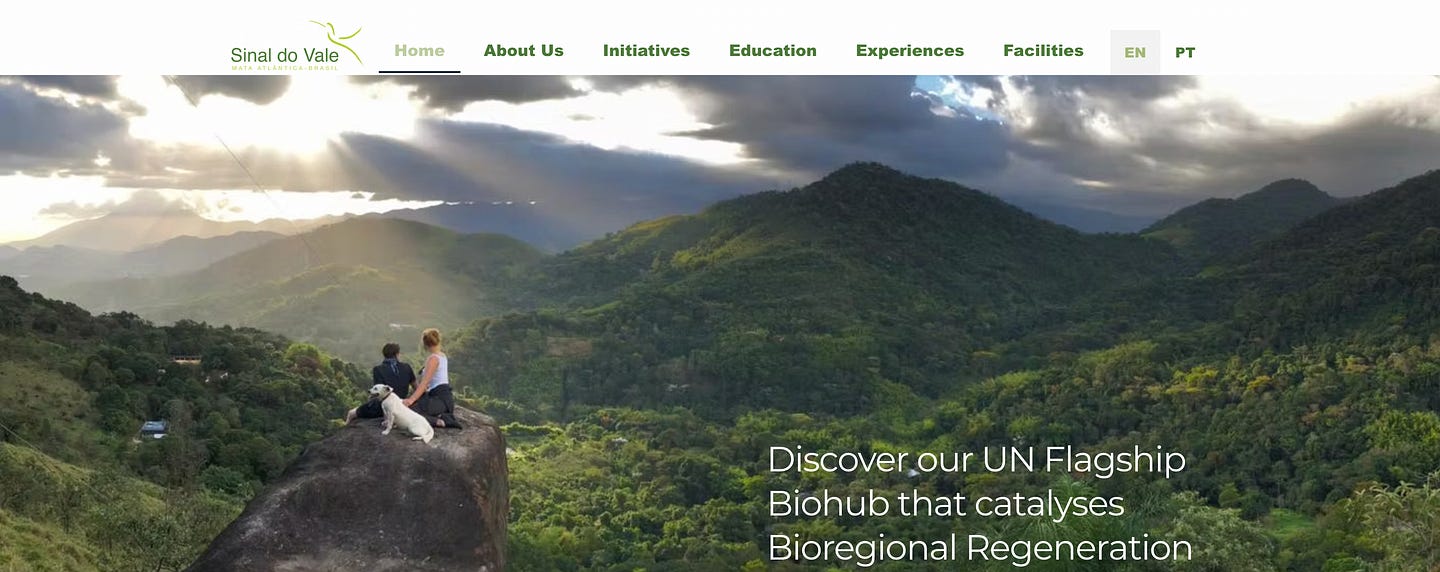Switch site language to PT
Image resolution: width=1440 pixels, height=572 pixels.
(1185, 52)
